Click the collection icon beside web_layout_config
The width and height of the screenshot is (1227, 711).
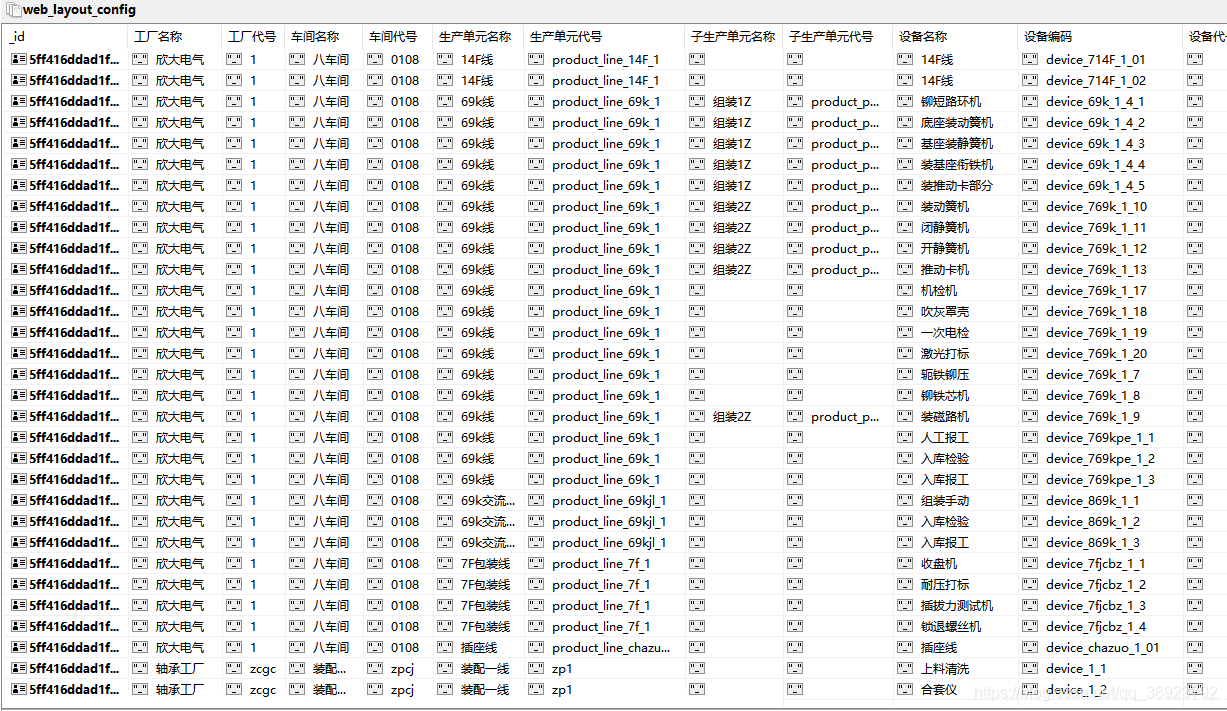point(13,10)
